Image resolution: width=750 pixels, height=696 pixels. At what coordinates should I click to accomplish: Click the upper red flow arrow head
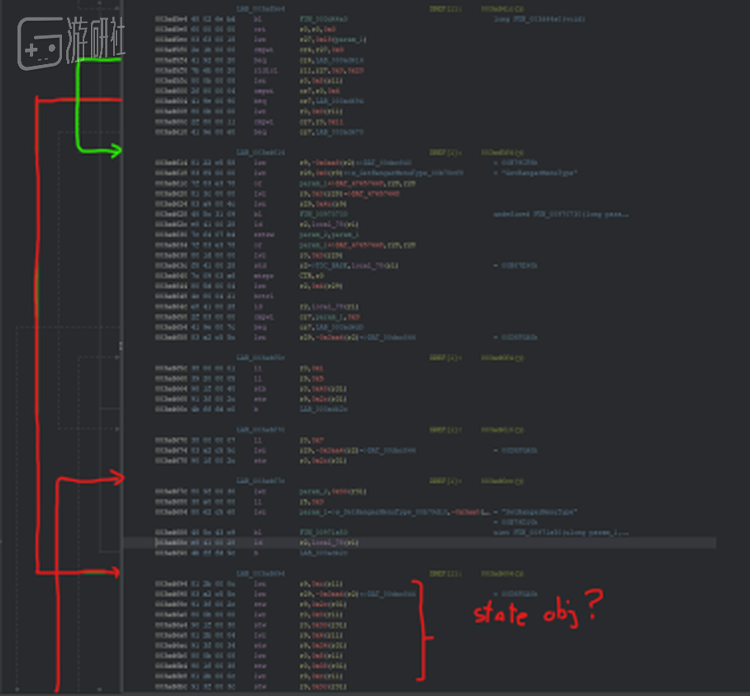[x=117, y=477]
